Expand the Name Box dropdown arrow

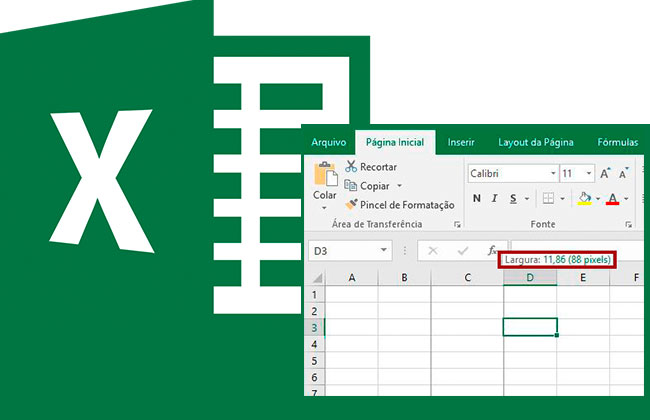[384, 250]
